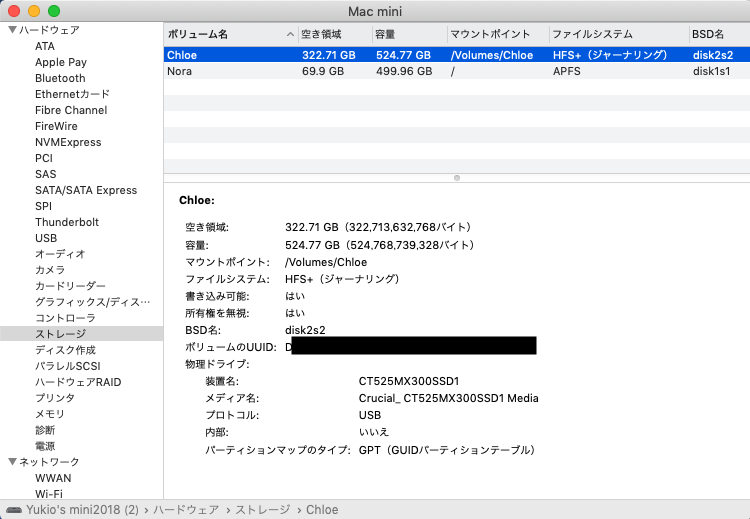Select WWAN under ネットワーク
The image size is (750, 519).
click(x=53, y=478)
